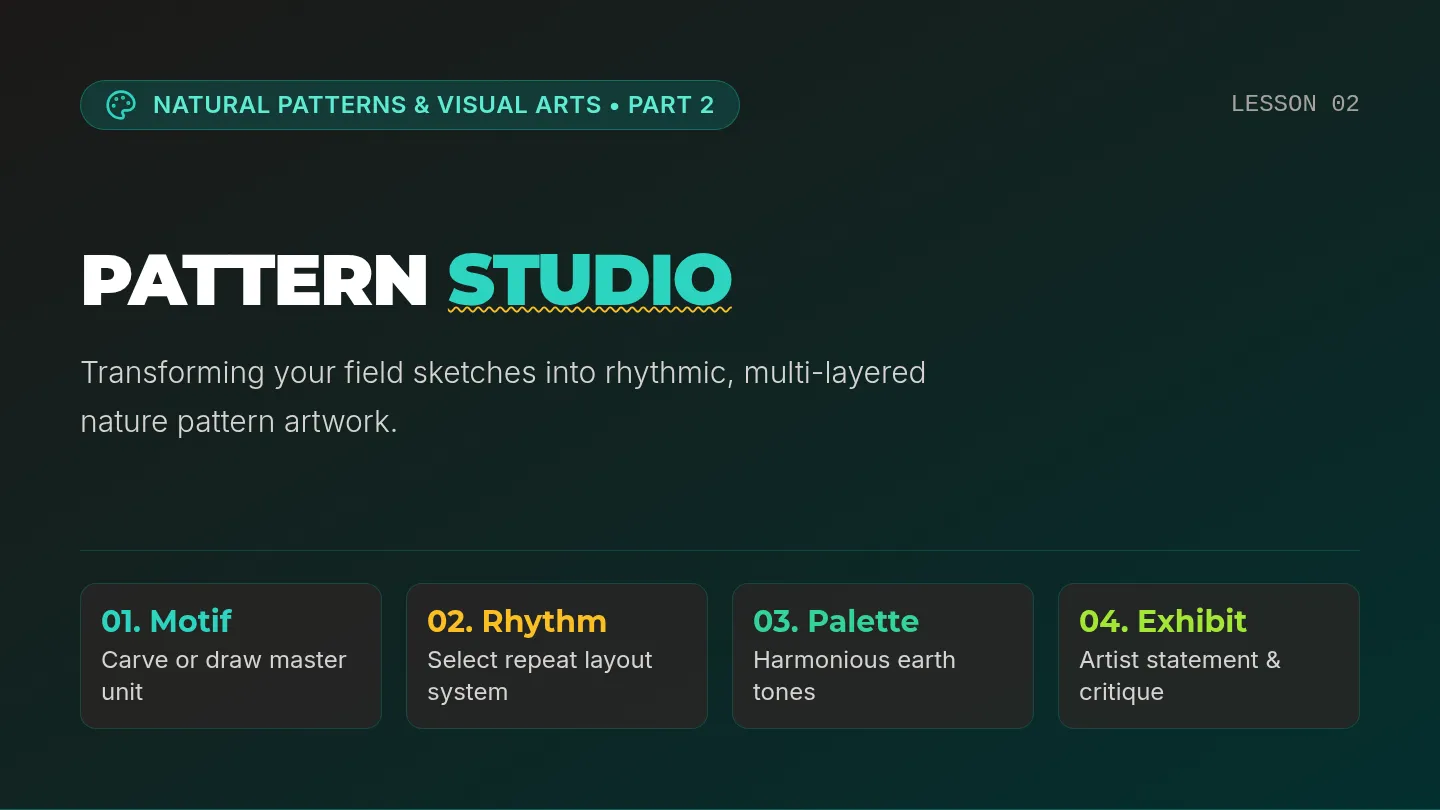The width and height of the screenshot is (1440, 810).
Task: Open the 04. Exhibit card
Action: click(x=1209, y=656)
